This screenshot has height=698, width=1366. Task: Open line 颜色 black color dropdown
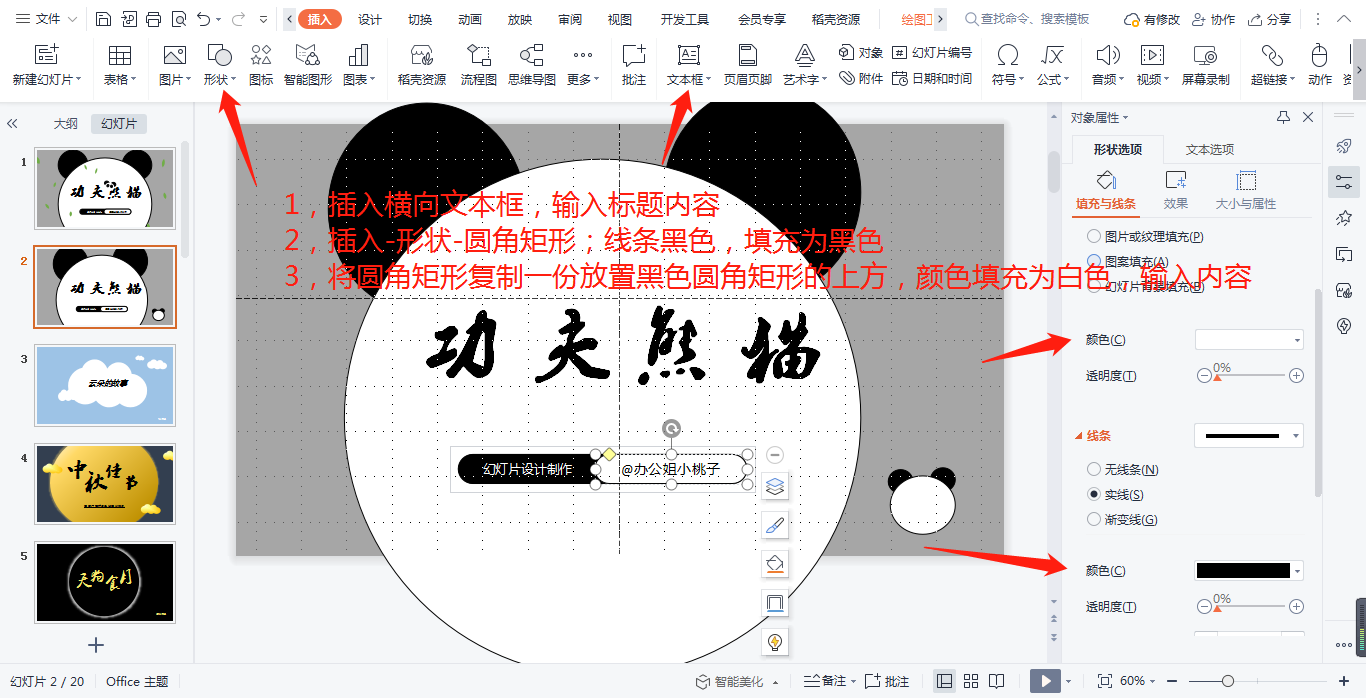[x=1249, y=571]
